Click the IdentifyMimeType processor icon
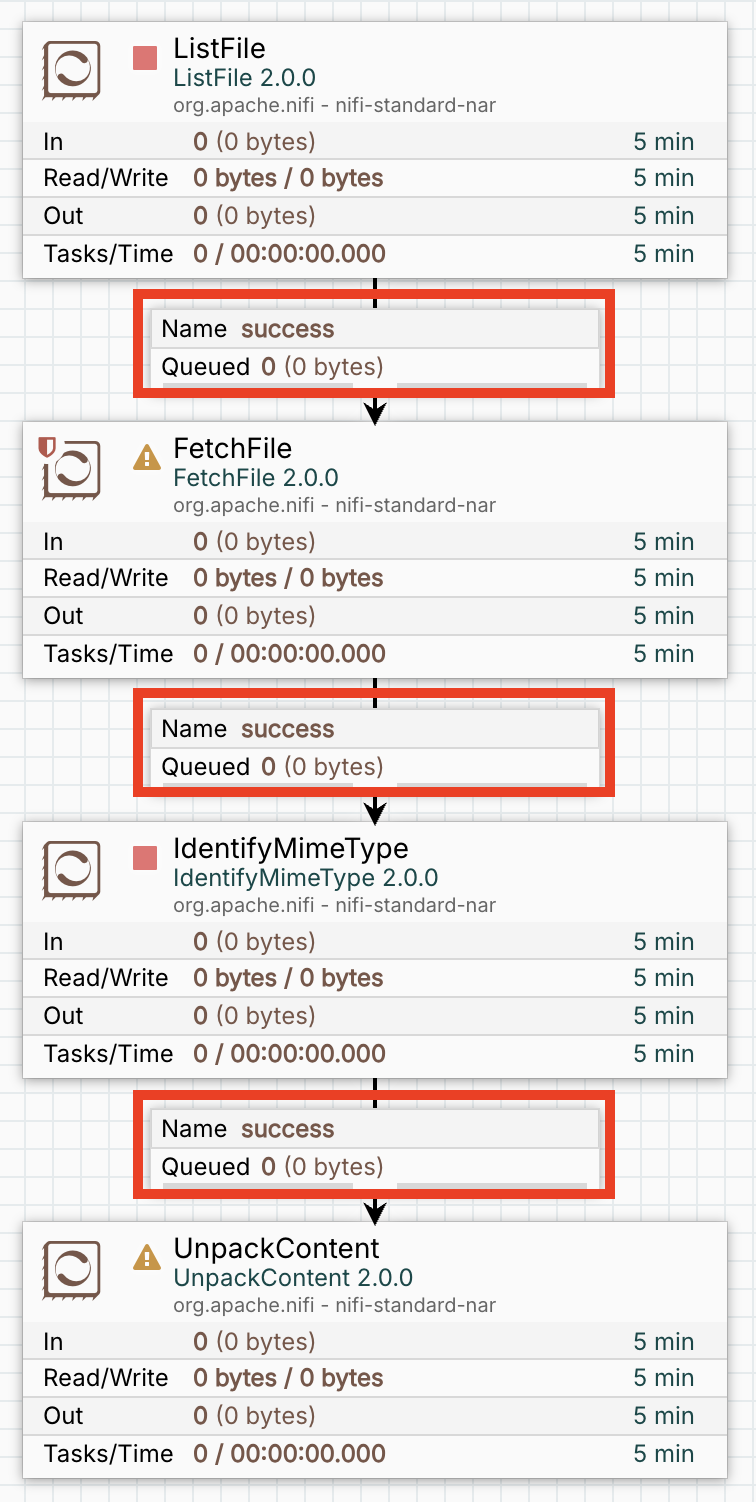Viewport: 756px width, 1502px height. (71, 870)
